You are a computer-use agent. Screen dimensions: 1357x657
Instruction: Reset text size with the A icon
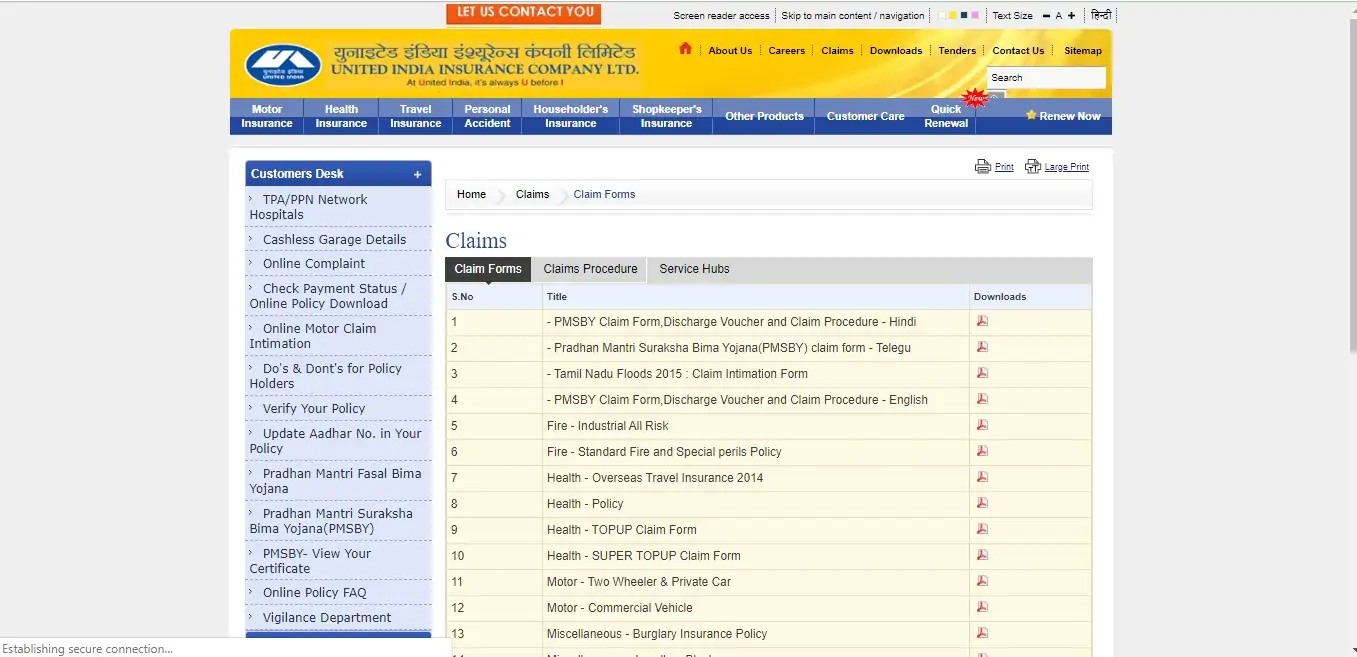tap(1059, 16)
